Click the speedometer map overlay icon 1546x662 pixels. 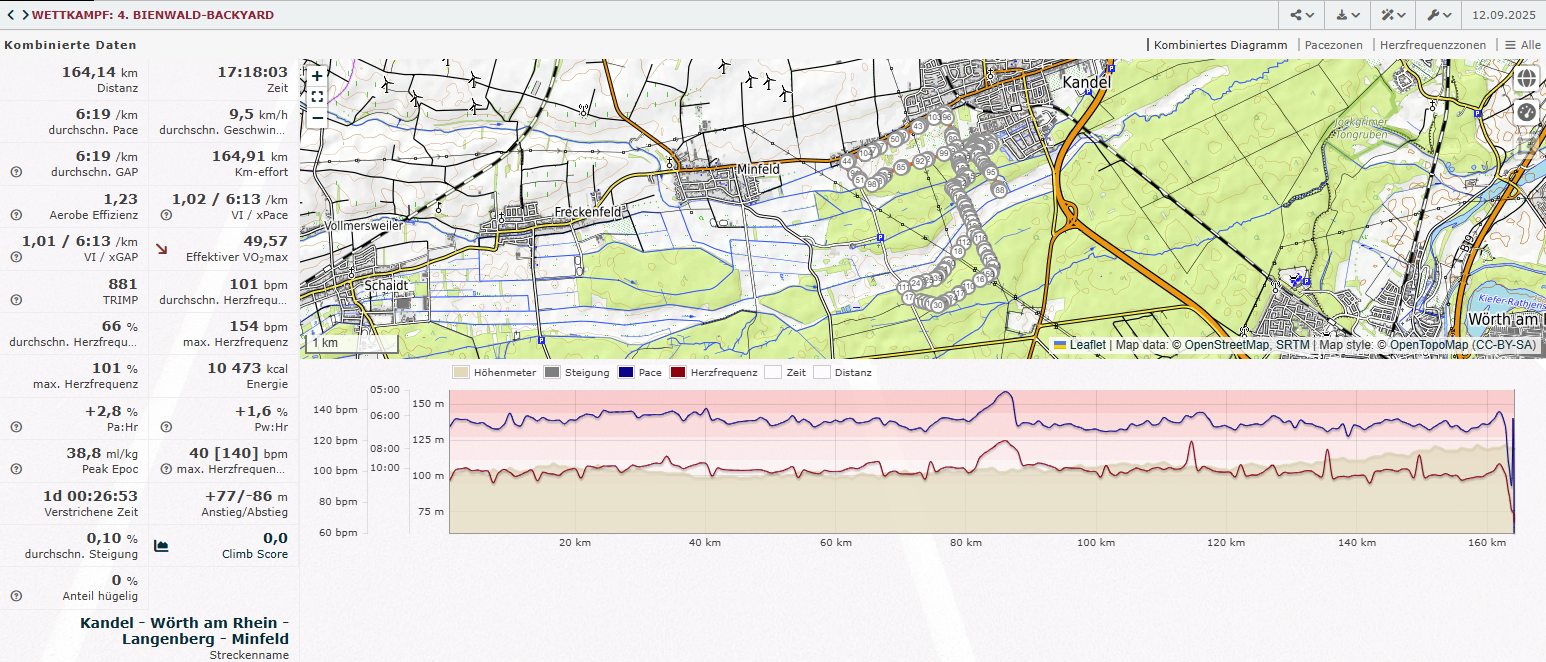click(x=1526, y=111)
